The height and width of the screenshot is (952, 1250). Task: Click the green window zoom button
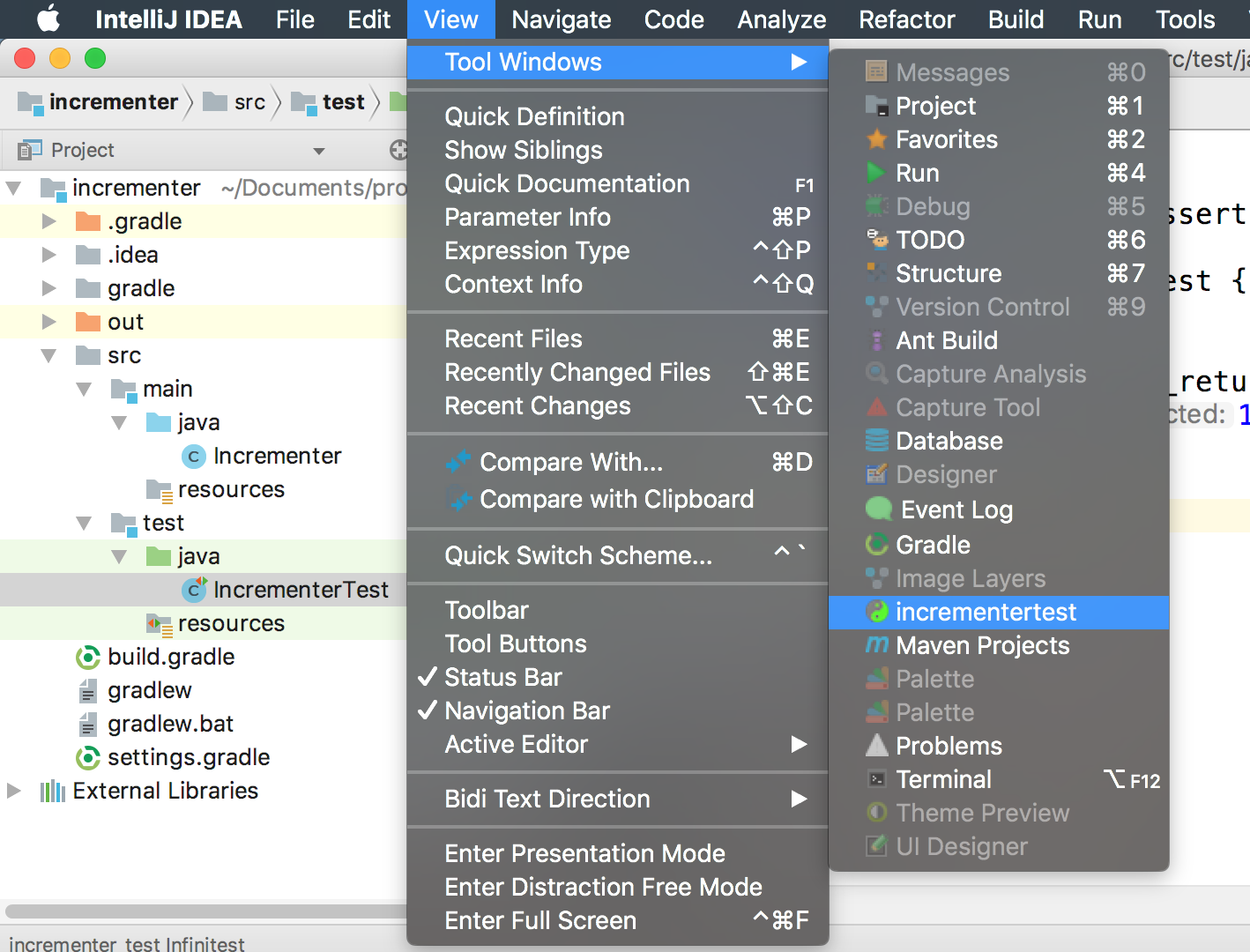(95, 59)
